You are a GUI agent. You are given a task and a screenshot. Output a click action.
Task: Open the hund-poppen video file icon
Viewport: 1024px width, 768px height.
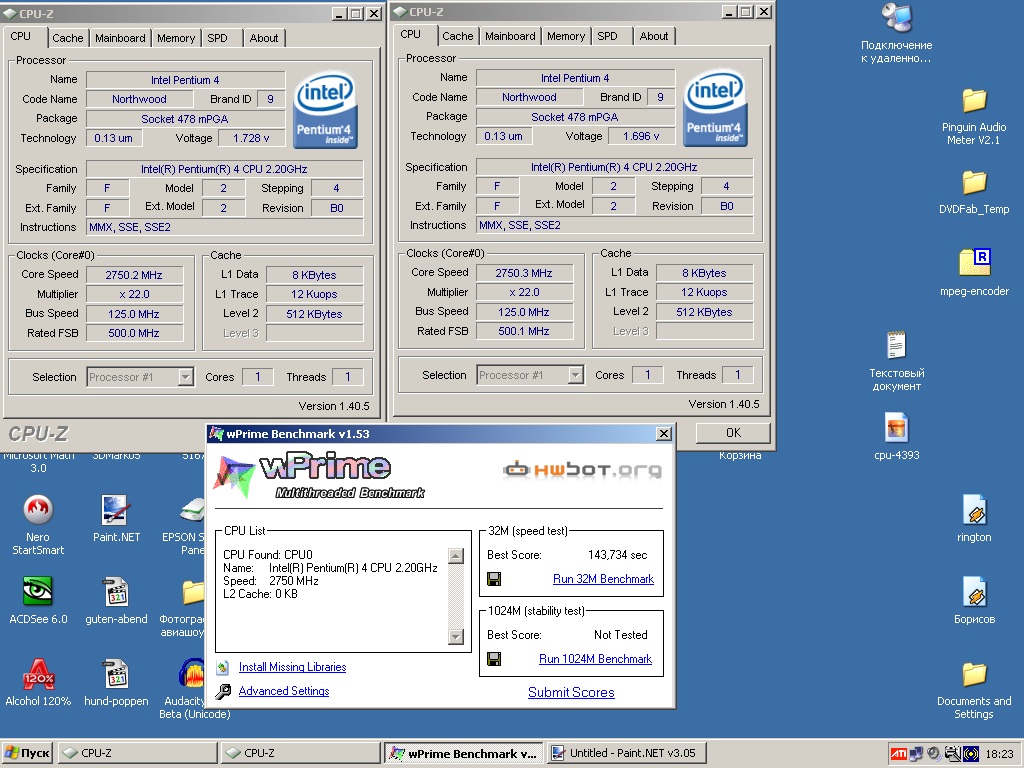(116, 674)
